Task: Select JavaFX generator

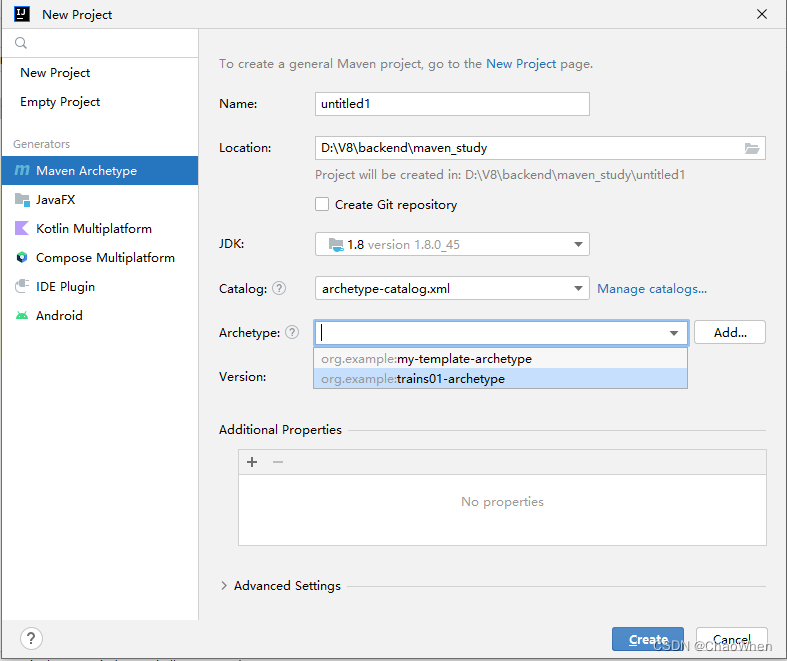Action: click(100, 200)
